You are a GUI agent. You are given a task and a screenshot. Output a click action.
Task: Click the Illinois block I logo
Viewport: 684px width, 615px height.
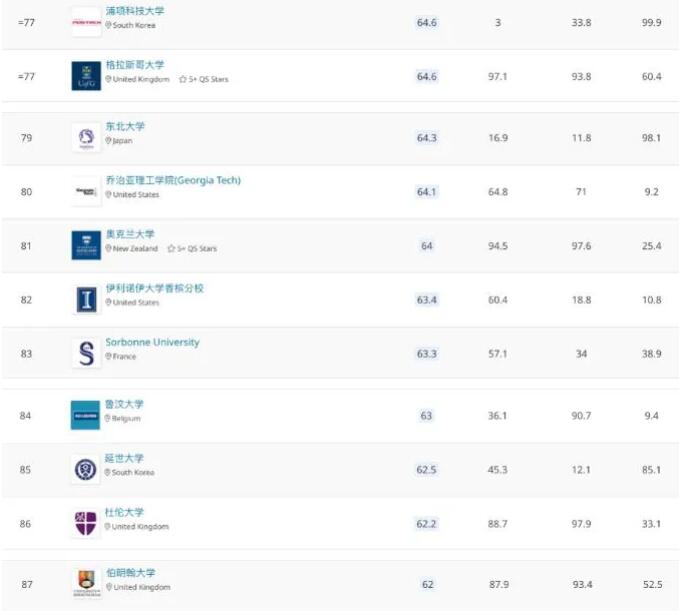[86, 300]
